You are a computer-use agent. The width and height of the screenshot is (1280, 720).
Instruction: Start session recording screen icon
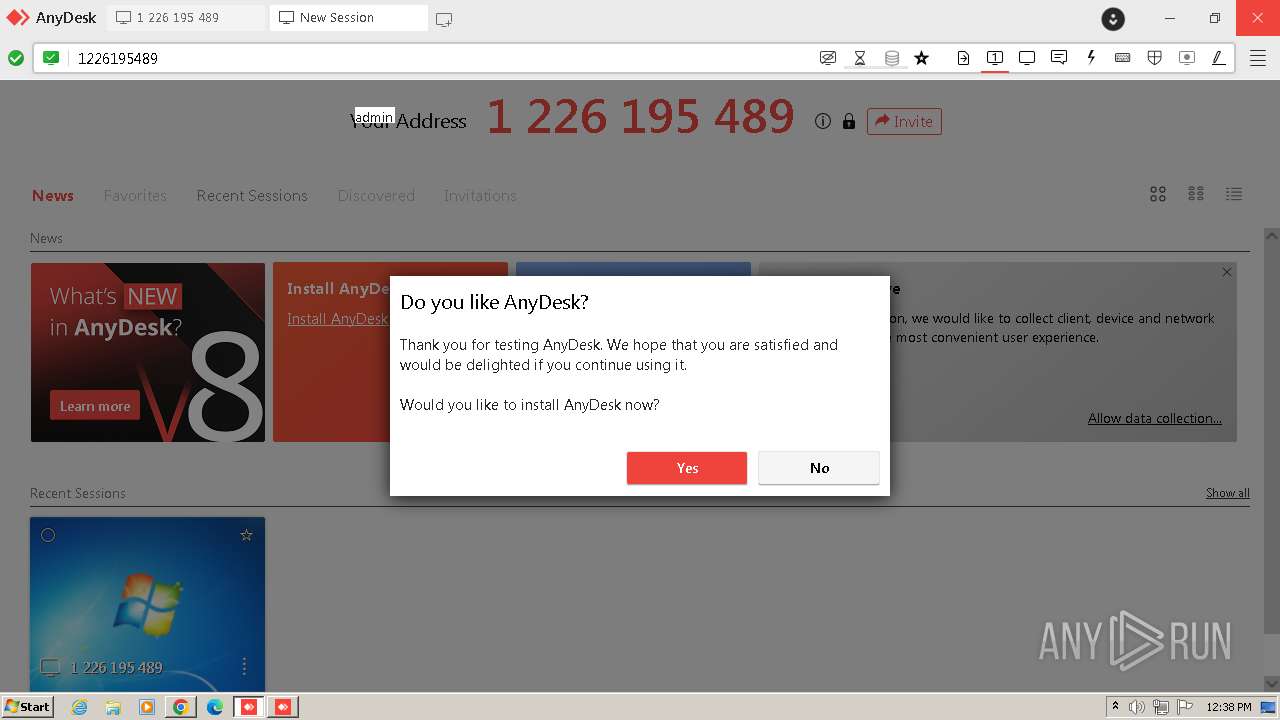[x=1187, y=58]
